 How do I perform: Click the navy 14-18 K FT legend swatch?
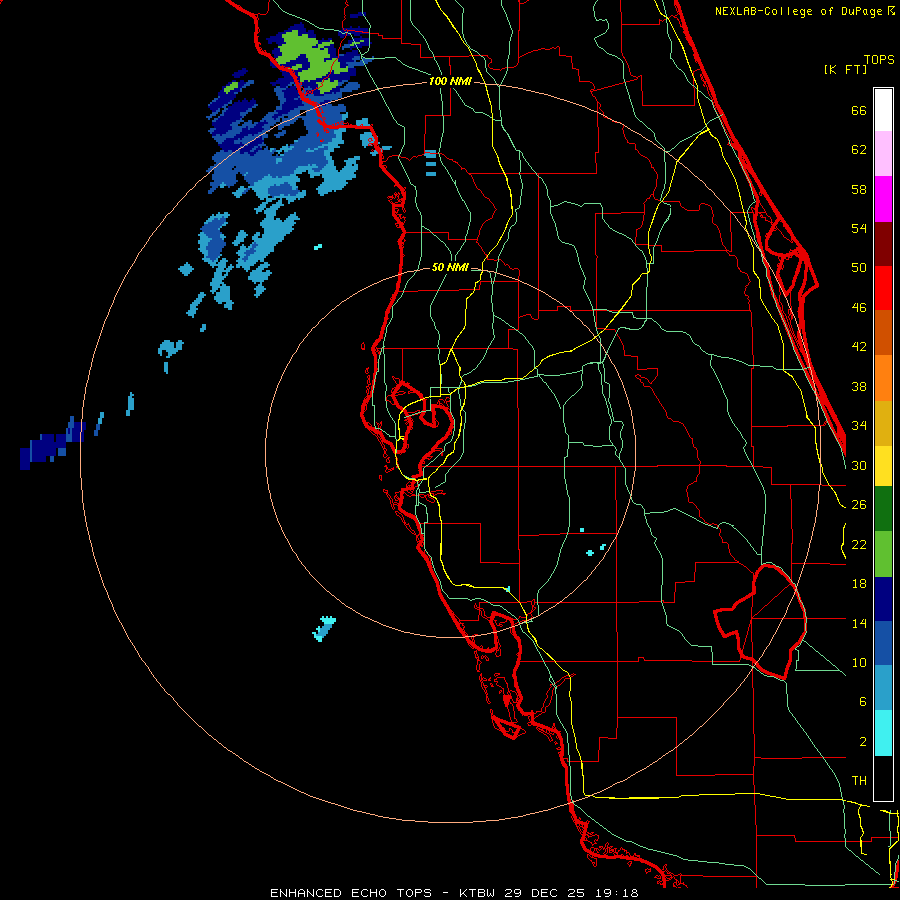click(883, 599)
